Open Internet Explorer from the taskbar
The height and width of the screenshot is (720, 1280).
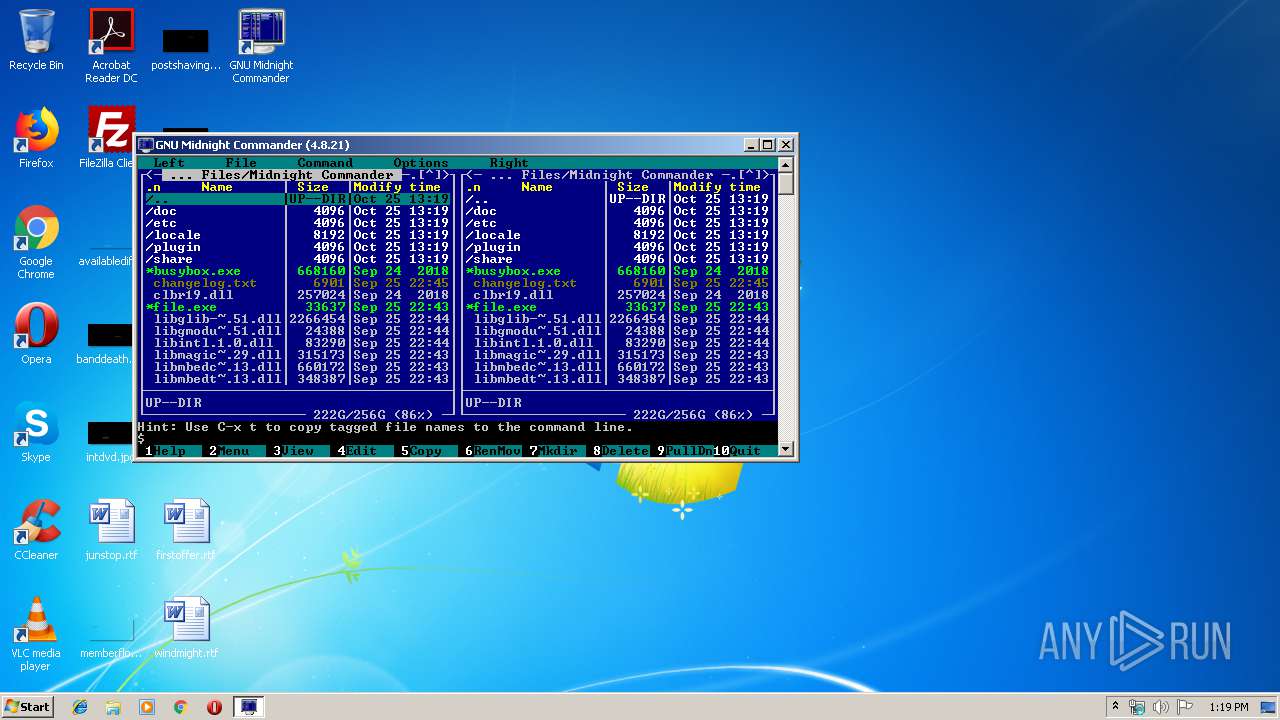point(80,707)
